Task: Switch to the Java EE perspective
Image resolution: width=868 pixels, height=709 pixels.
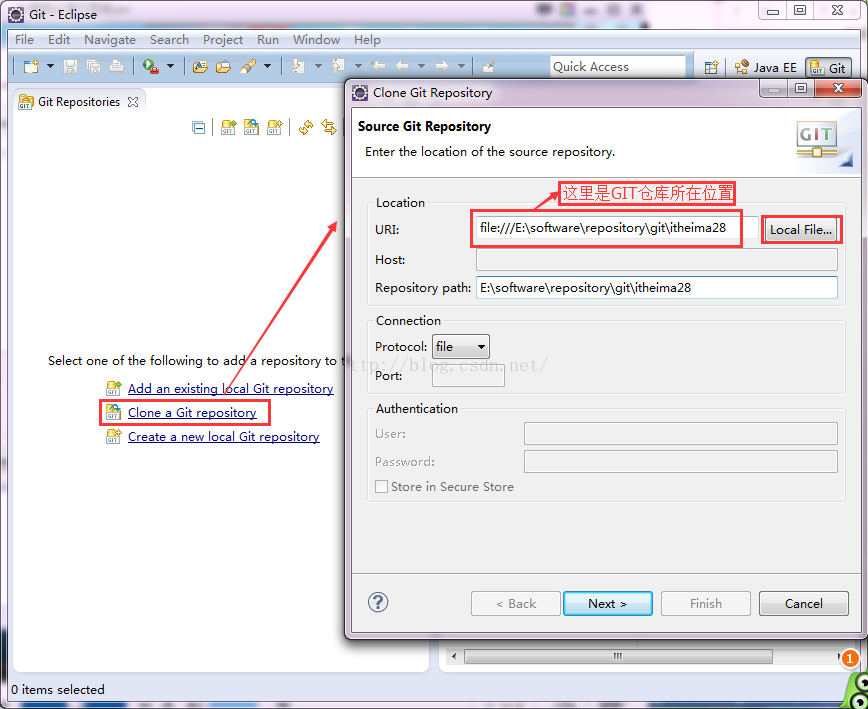Action: coord(766,68)
